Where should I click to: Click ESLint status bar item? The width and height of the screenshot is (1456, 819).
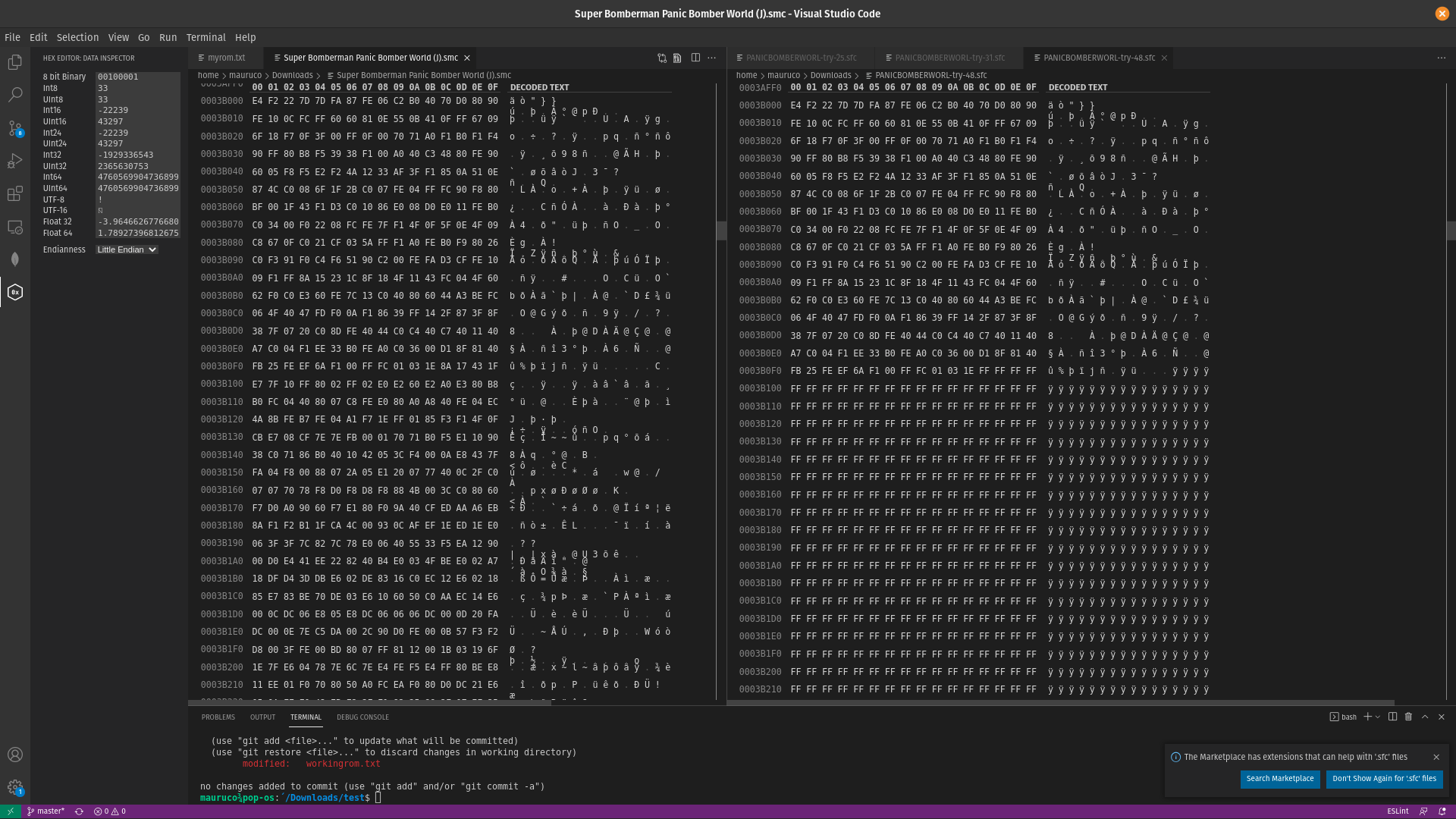[1398, 811]
